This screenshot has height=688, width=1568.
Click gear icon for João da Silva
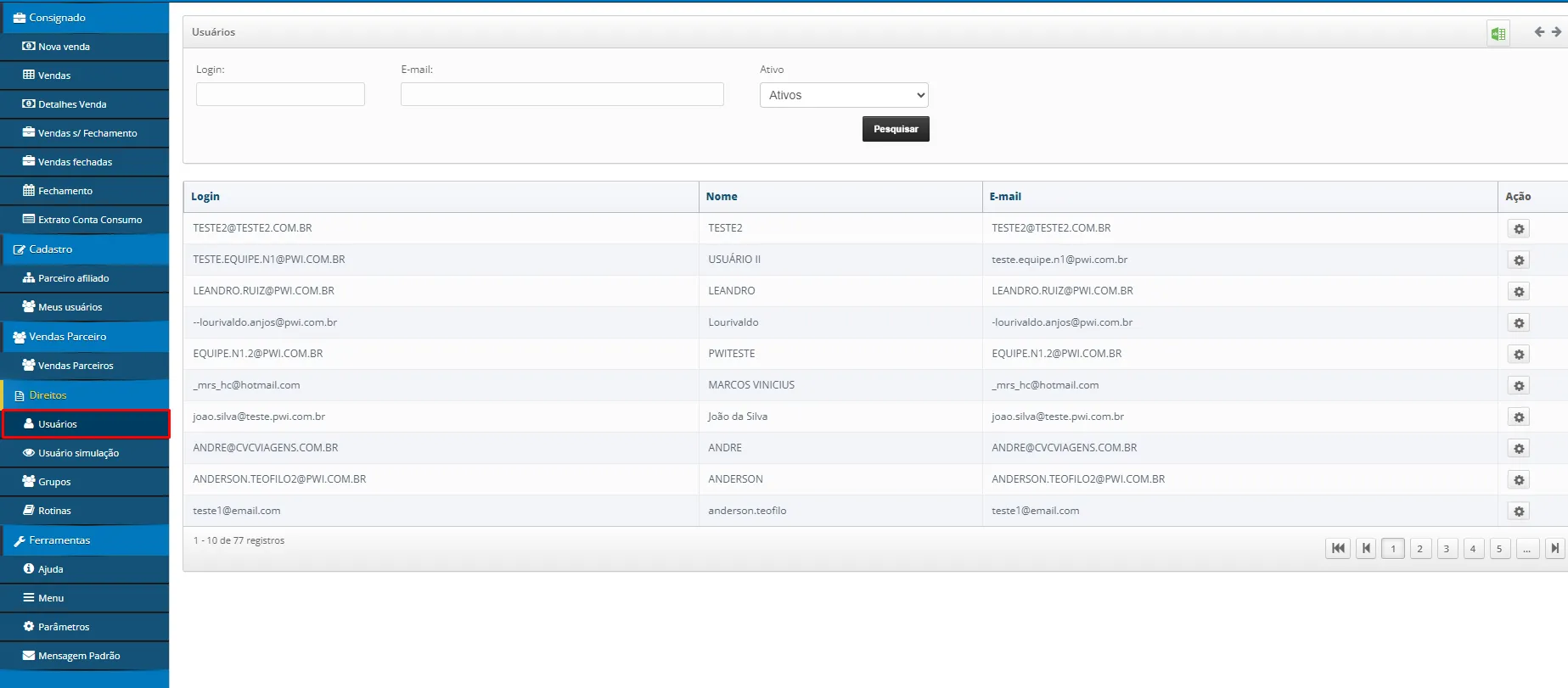coord(1519,417)
